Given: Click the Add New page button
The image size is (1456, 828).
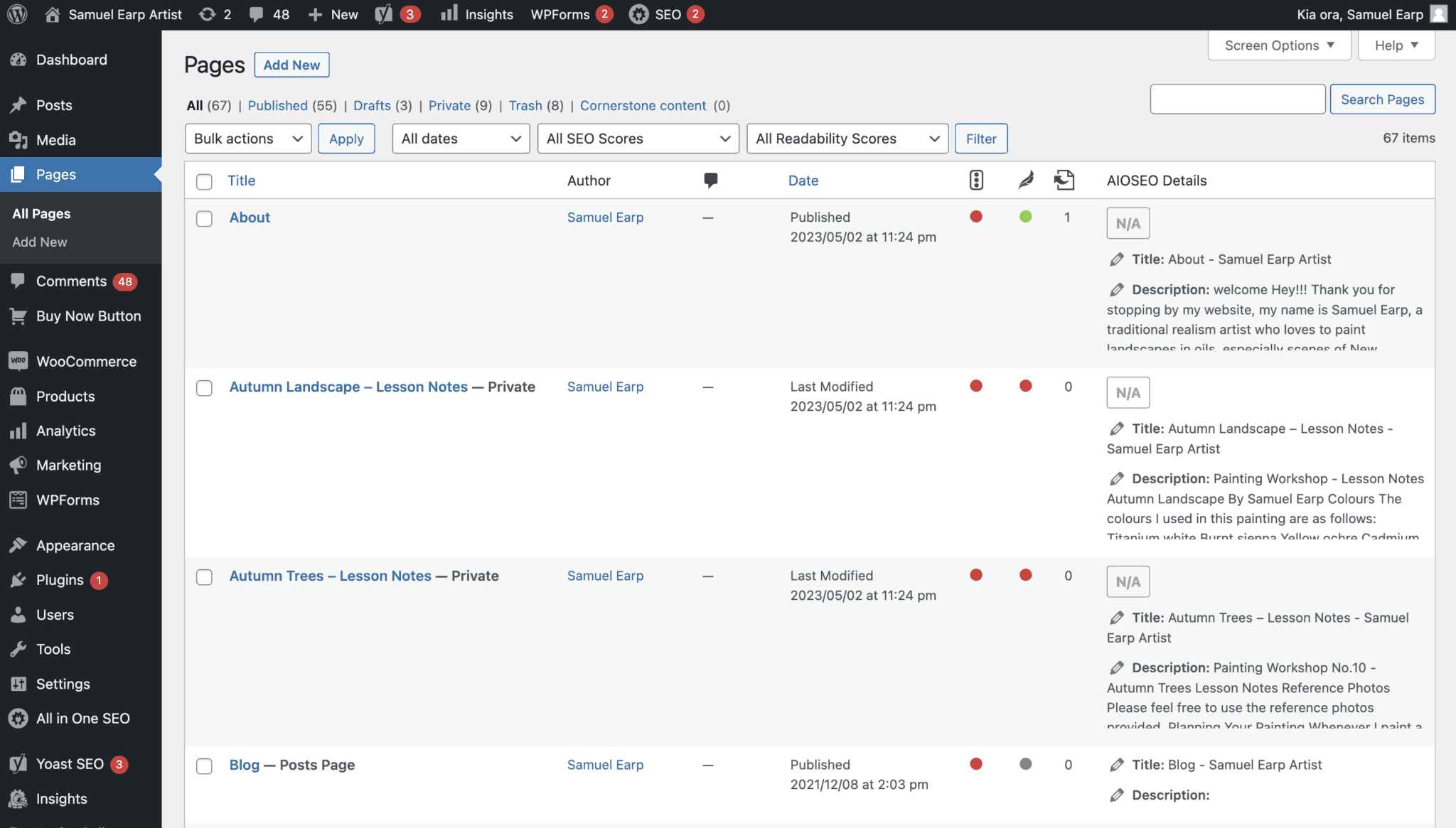Looking at the screenshot, I should click(x=291, y=65).
